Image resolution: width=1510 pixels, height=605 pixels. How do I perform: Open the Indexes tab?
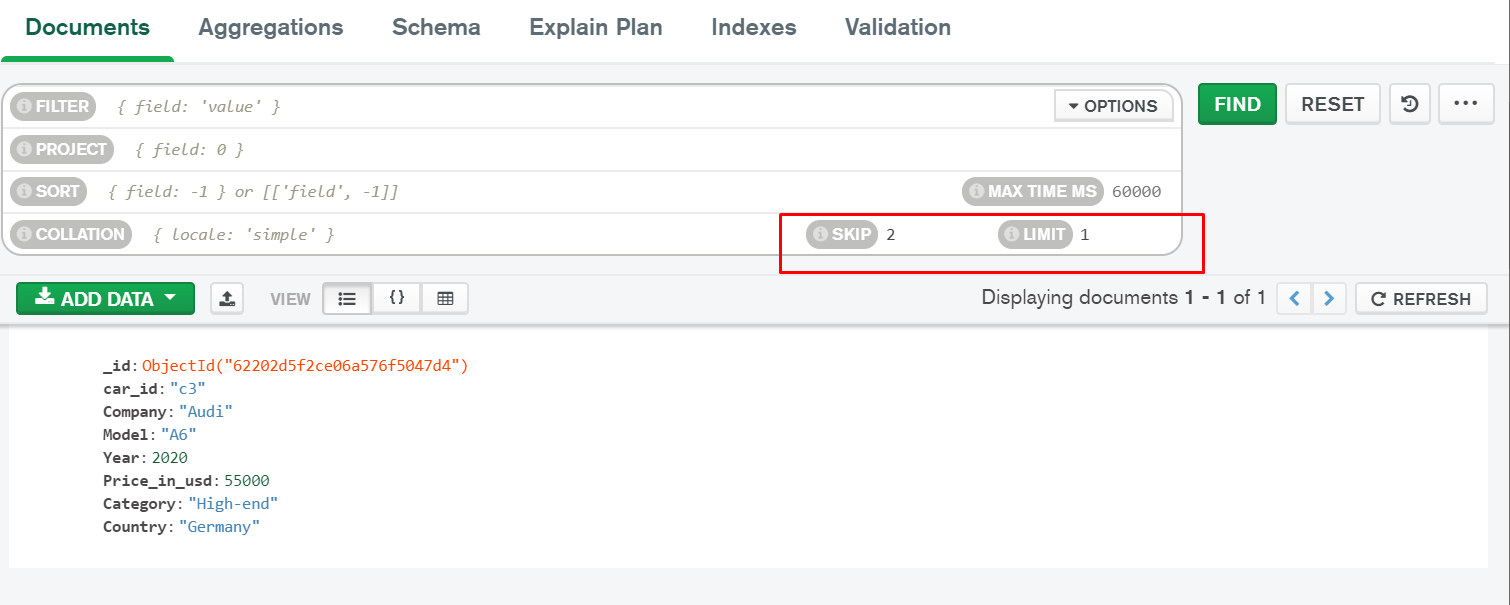coord(754,28)
